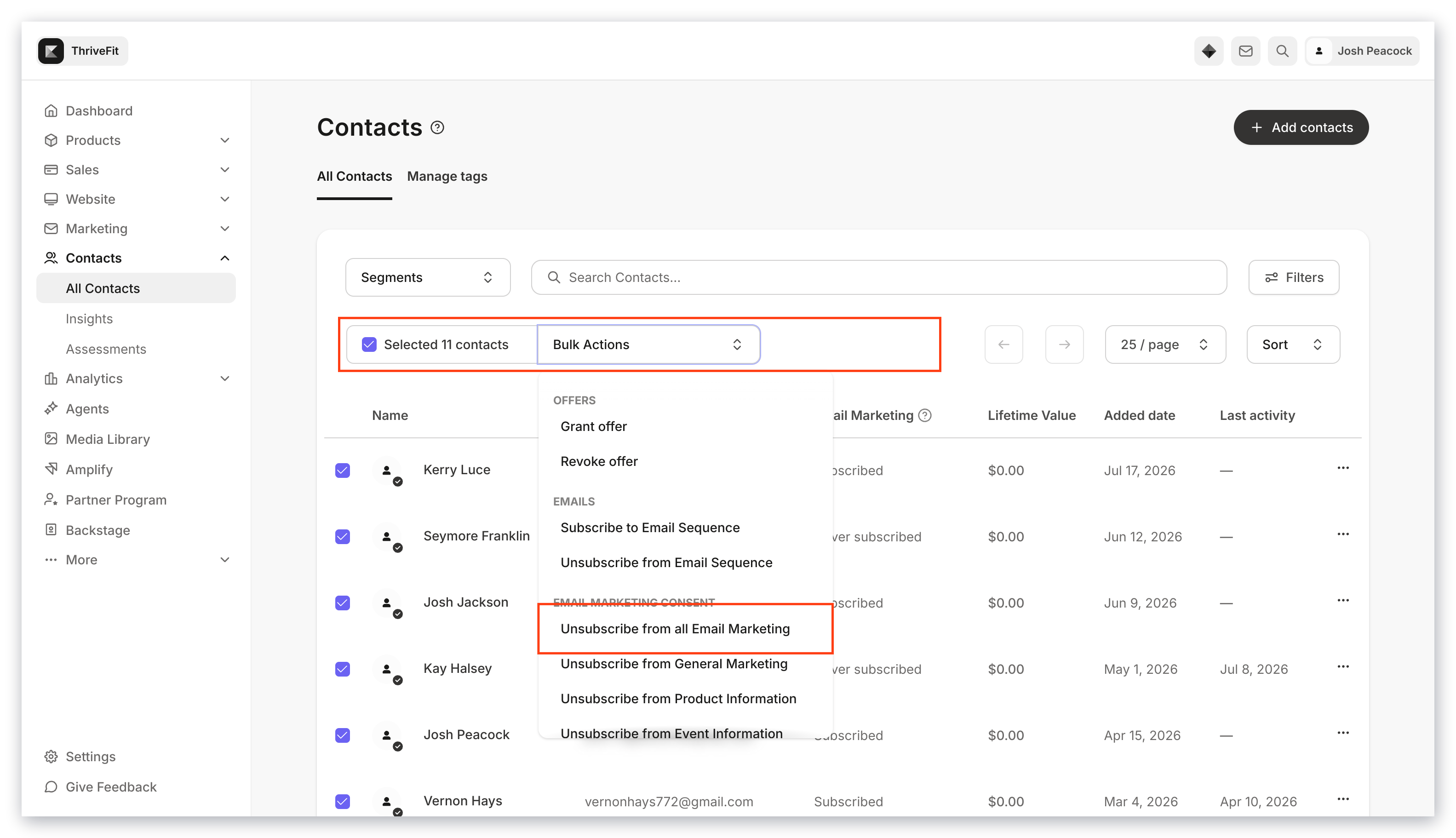Click the ThriveFit logo icon

click(x=51, y=51)
